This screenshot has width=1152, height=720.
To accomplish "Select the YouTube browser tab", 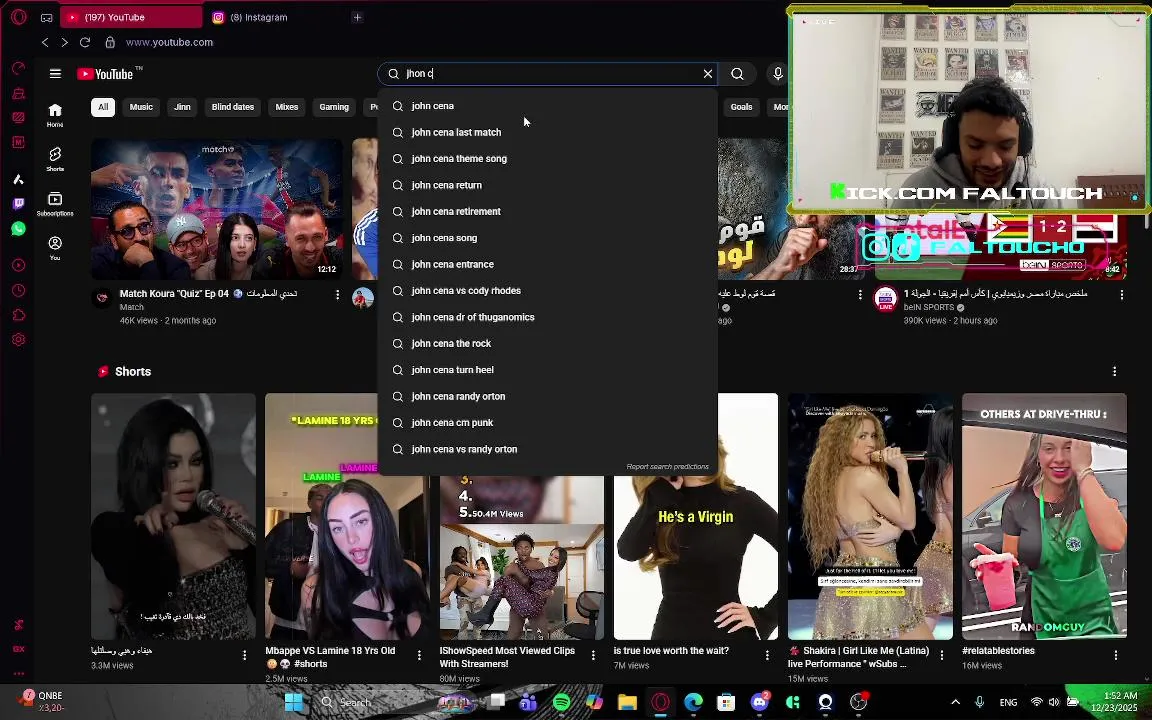I will 132,17.
